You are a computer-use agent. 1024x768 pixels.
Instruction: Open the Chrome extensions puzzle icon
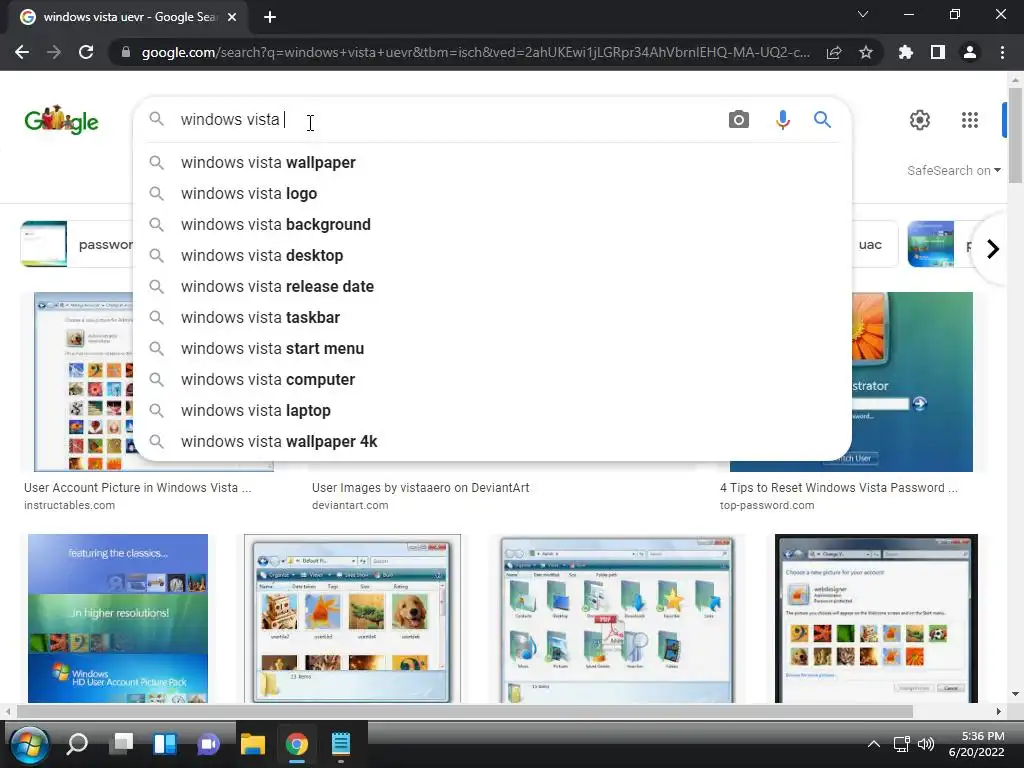[x=906, y=52]
